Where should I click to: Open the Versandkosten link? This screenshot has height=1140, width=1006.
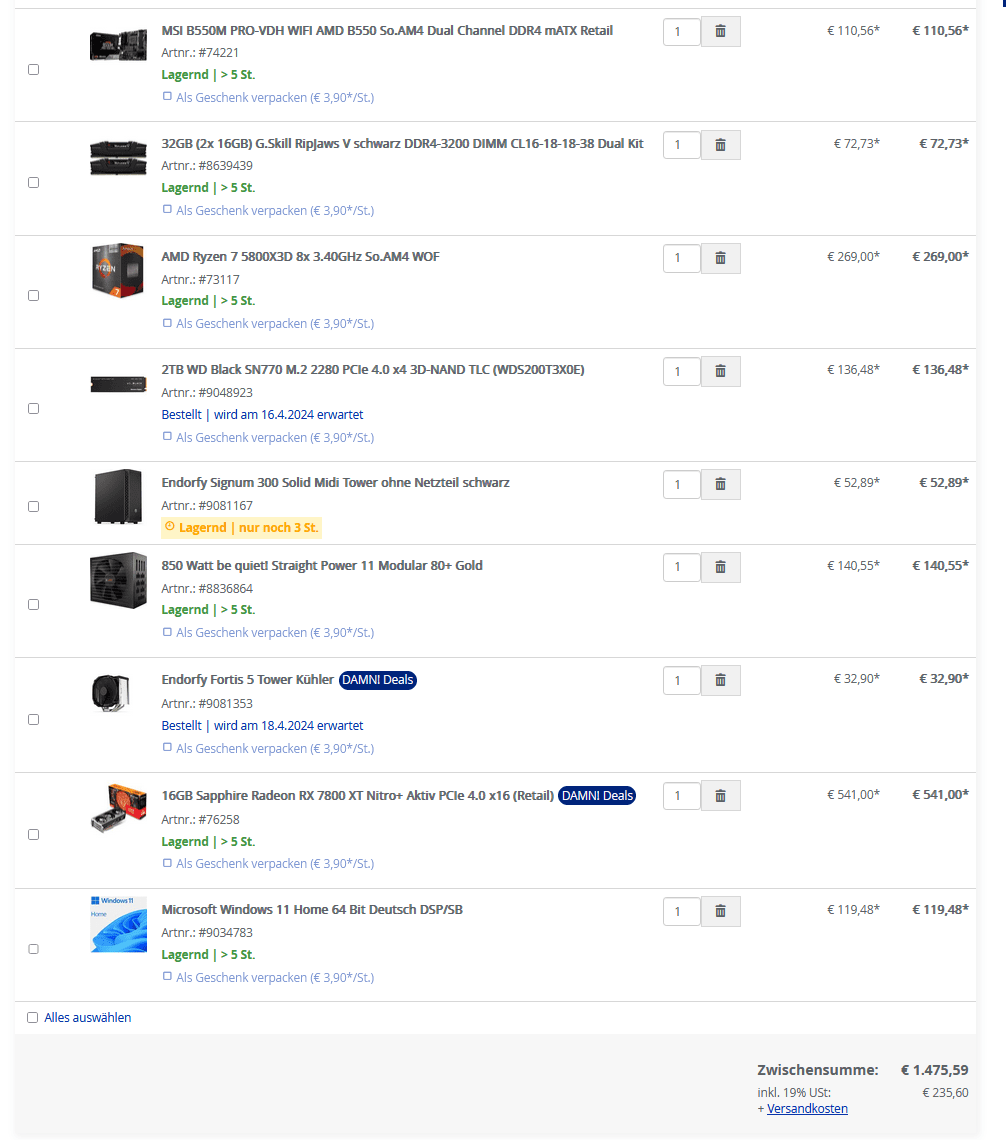tap(807, 1108)
